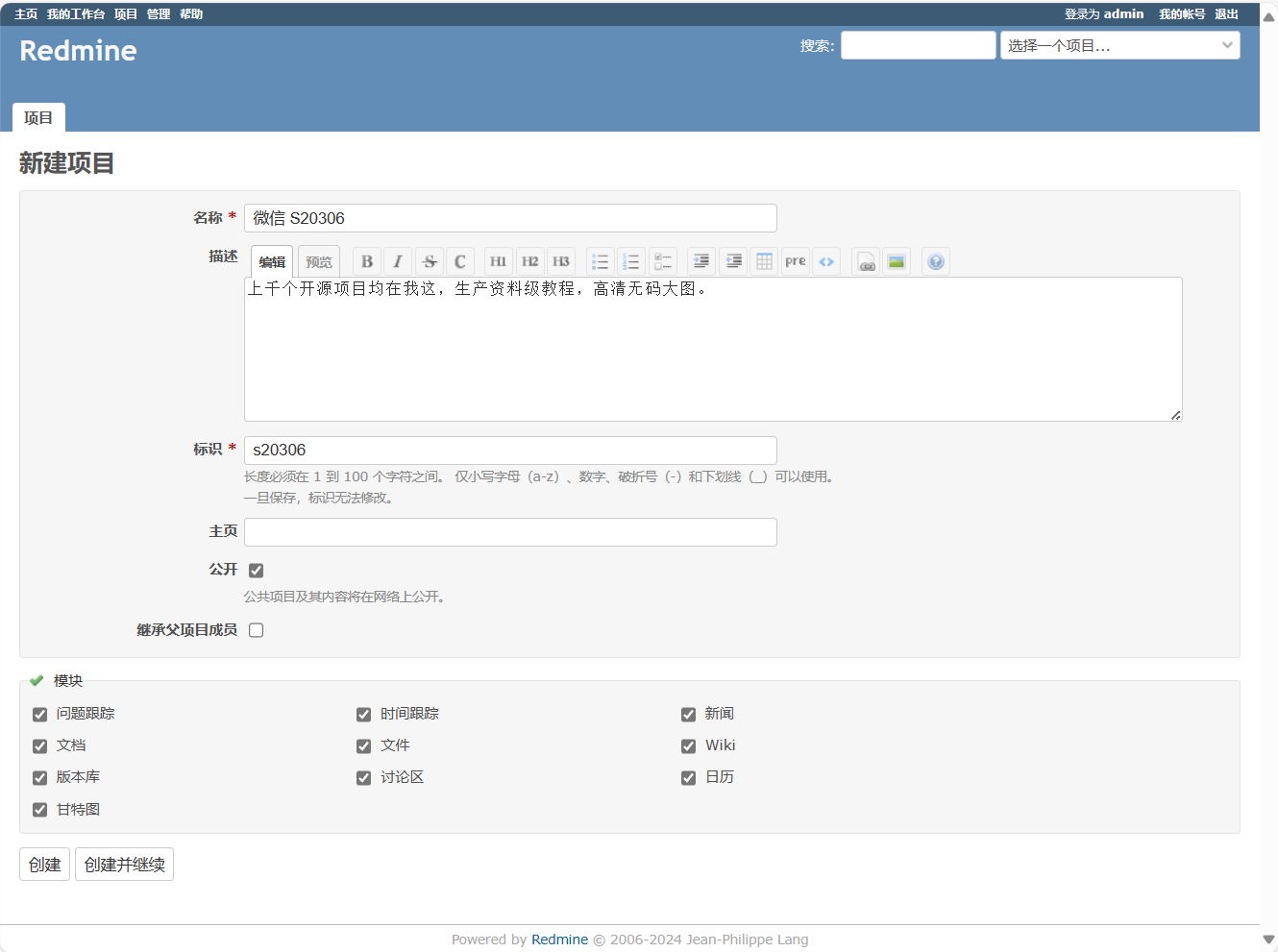Open the 选择一个项目 project dropdown

1119,45
